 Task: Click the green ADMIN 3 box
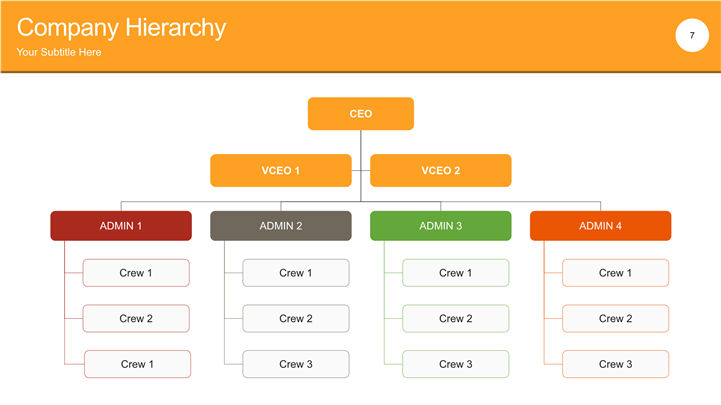point(441,226)
